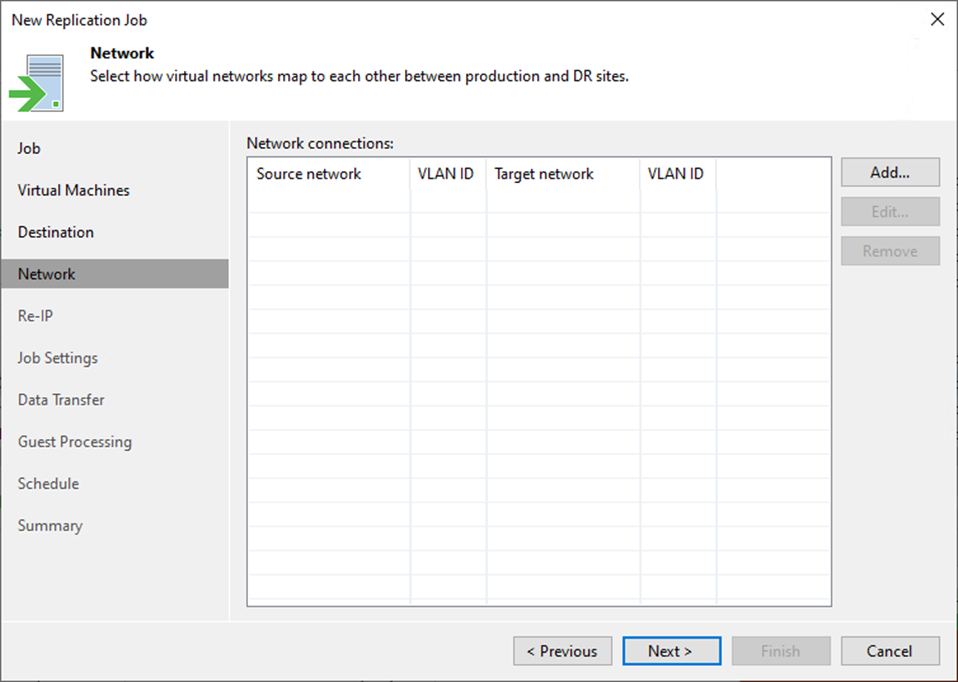
Task: Click the replication job wizard icon
Action: 40,82
